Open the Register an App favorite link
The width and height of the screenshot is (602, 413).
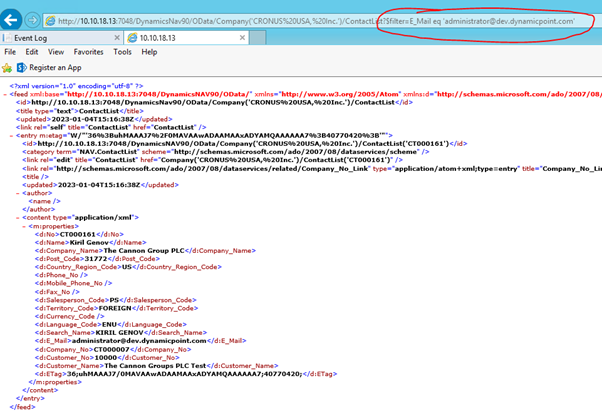tap(55, 68)
